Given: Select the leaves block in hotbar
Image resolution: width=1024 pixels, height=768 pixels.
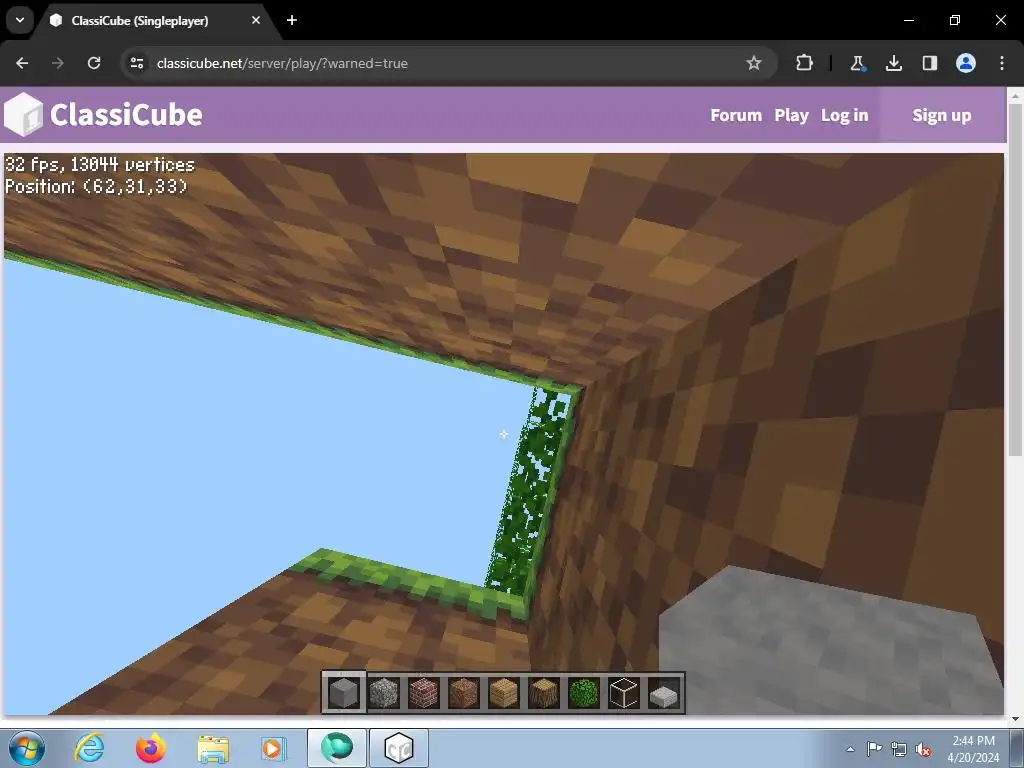Looking at the screenshot, I should click(x=584, y=693).
